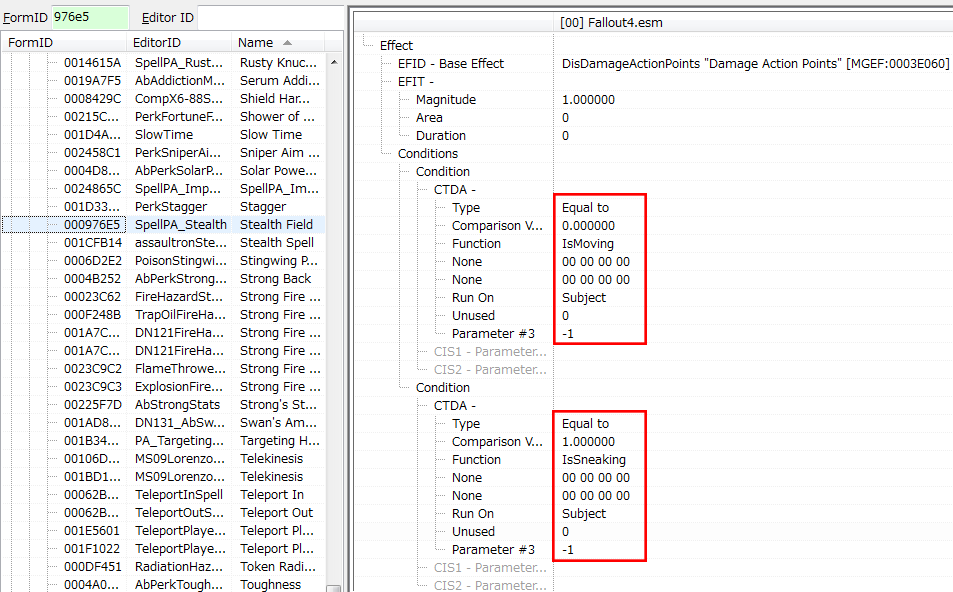The width and height of the screenshot is (953, 592).
Task: Select record 0024865C SpellPA_Imp
Action: coord(163,188)
